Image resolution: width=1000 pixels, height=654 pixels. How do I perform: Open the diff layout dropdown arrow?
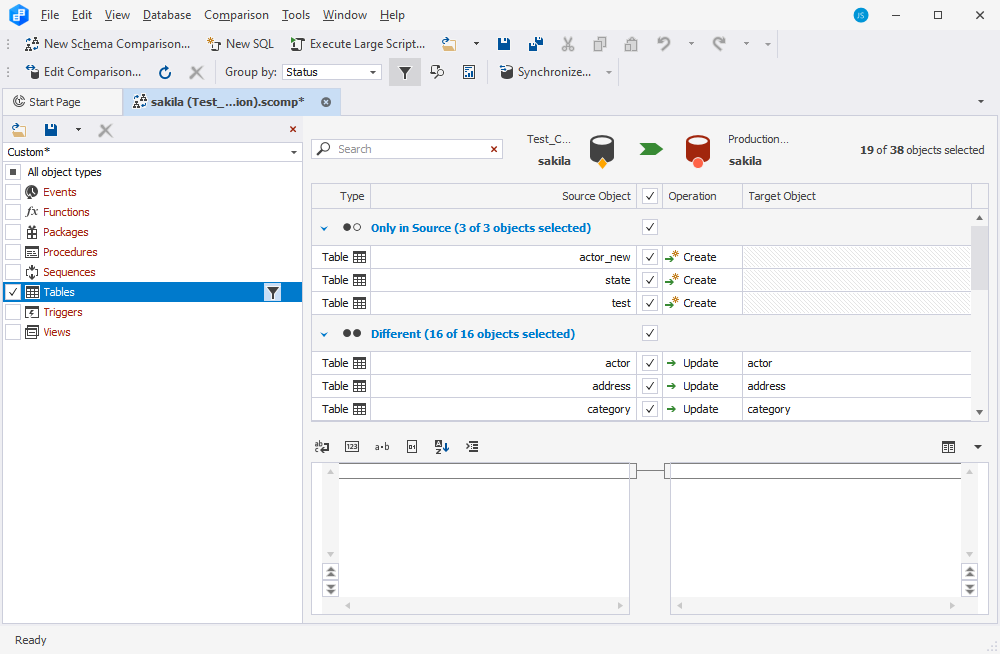[x=978, y=447]
